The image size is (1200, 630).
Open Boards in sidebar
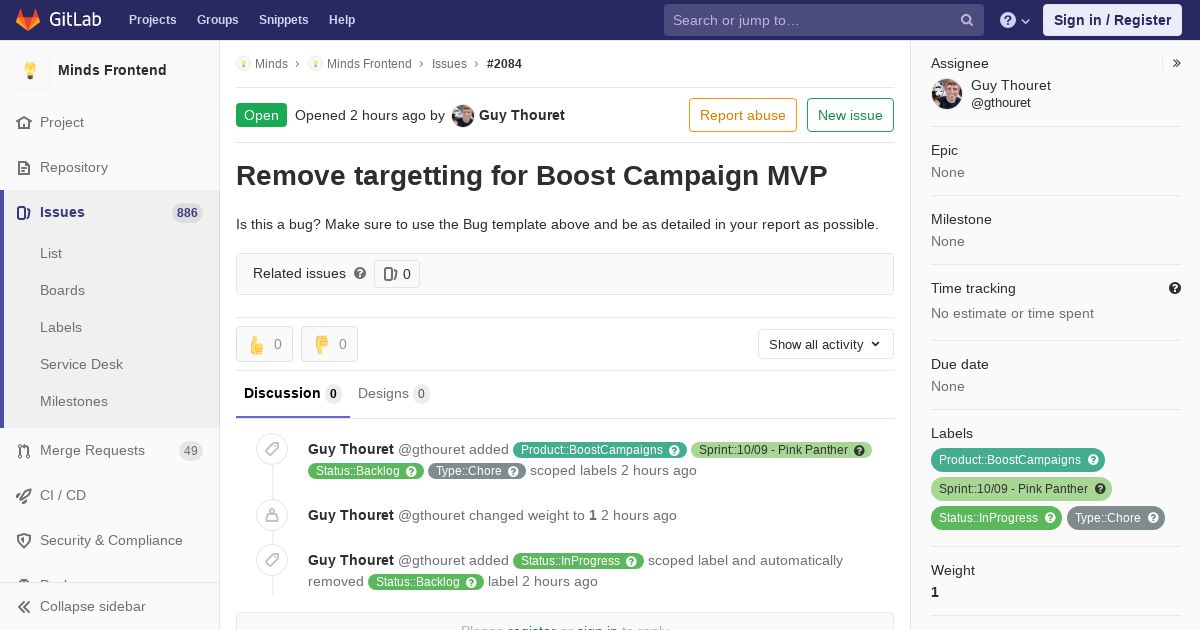pos(62,290)
